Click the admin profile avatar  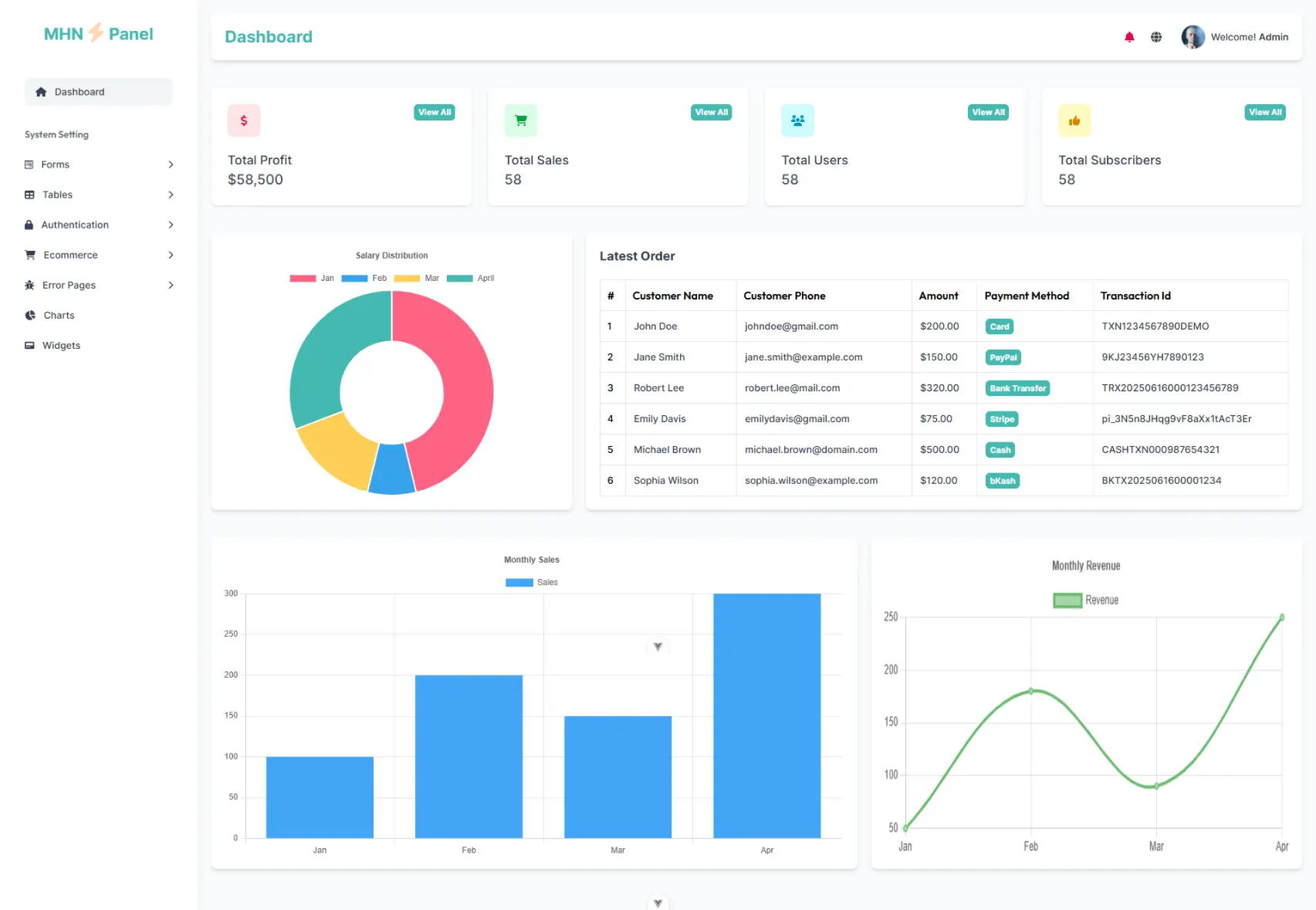1193,37
